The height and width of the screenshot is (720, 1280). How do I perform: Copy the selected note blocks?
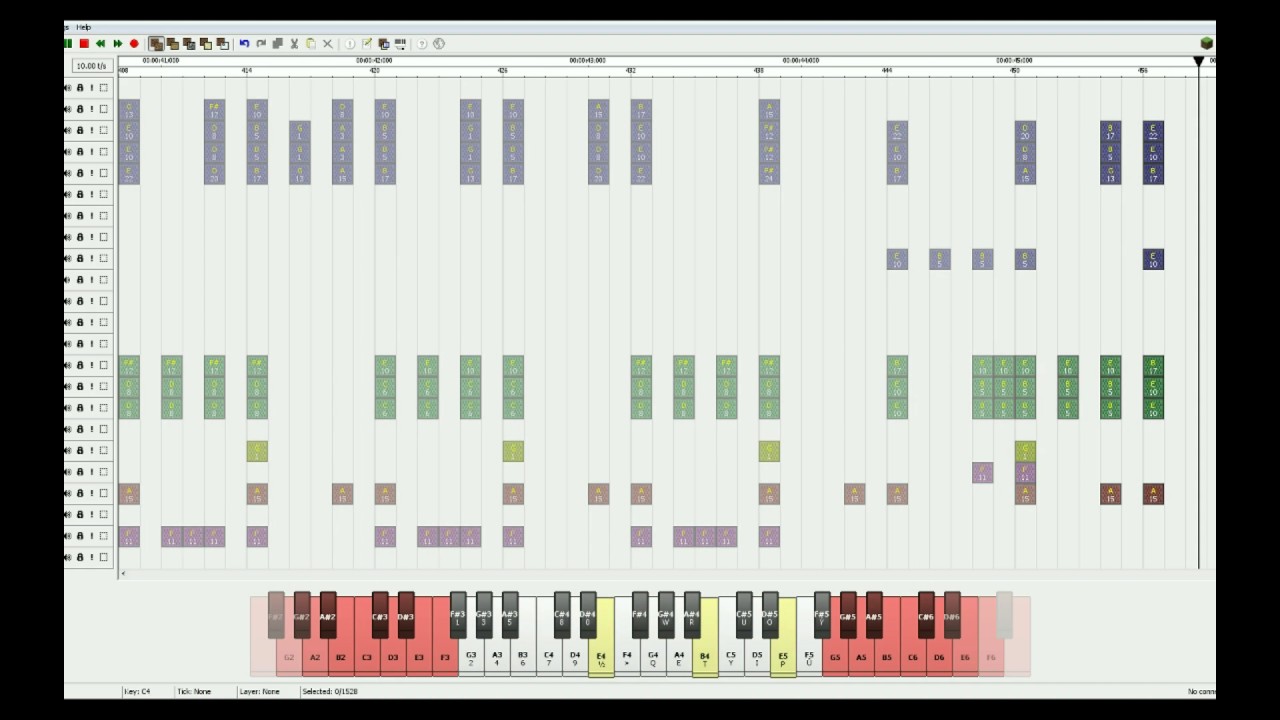(x=278, y=44)
